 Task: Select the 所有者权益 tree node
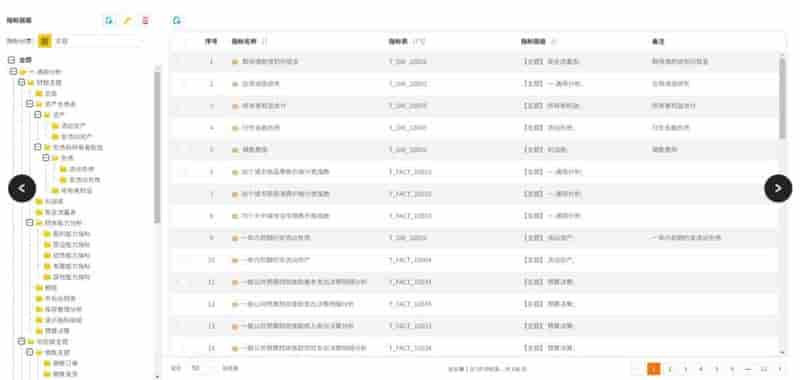point(77,190)
